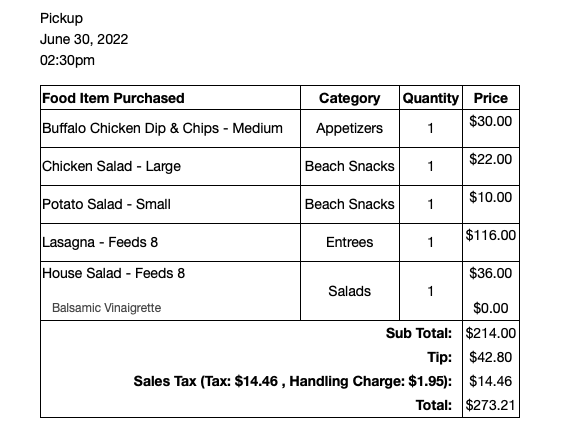Click the Lasagna - Feeds 8 entry
This screenshot has height=444, width=563.
point(100,242)
